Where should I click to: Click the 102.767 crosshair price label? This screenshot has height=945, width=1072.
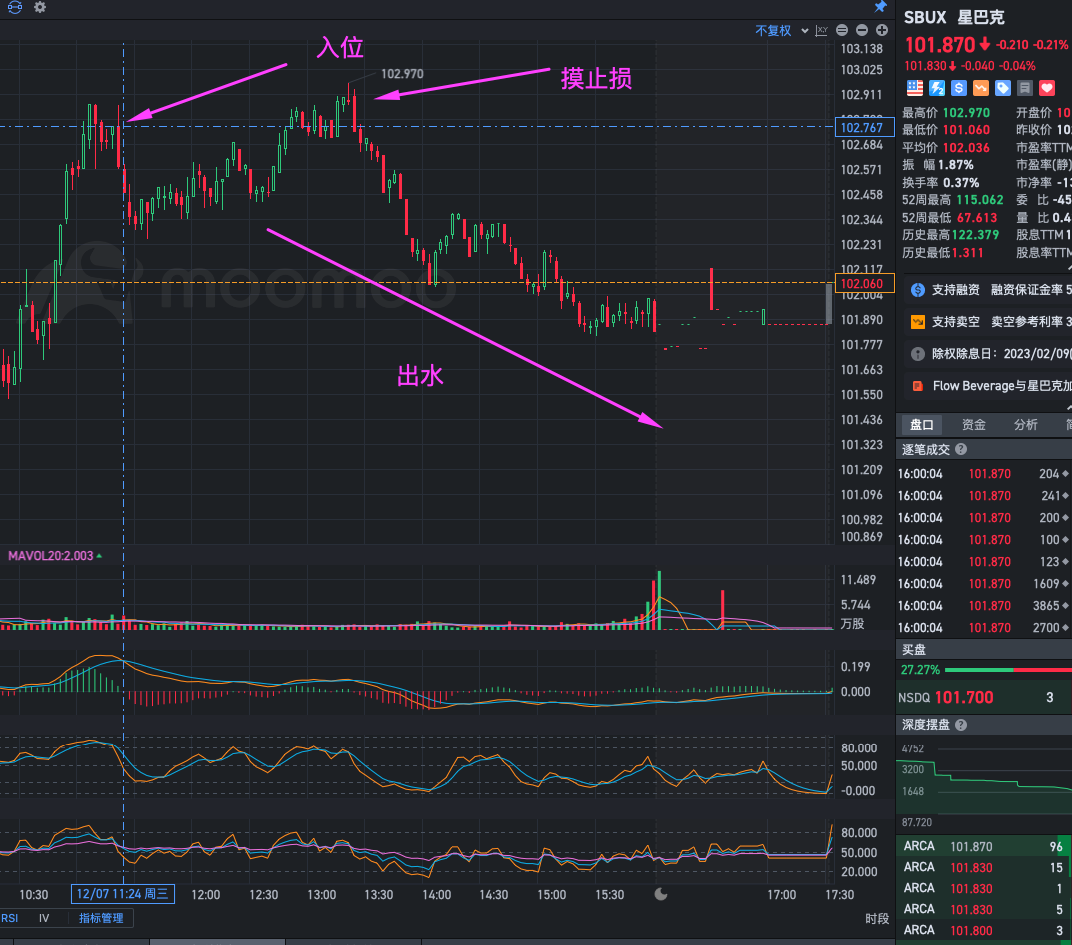864,127
